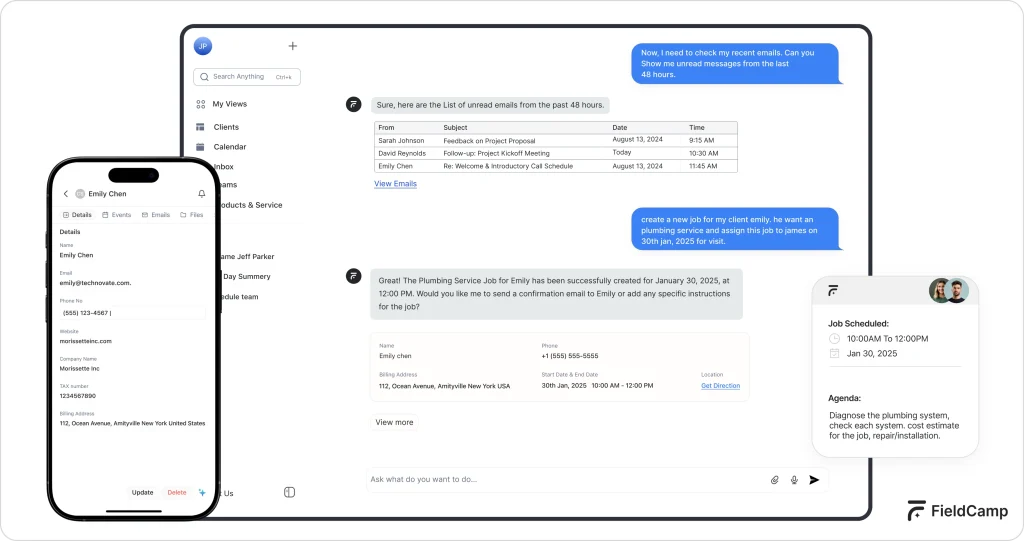Switch to Files tab on phone

click(192, 215)
